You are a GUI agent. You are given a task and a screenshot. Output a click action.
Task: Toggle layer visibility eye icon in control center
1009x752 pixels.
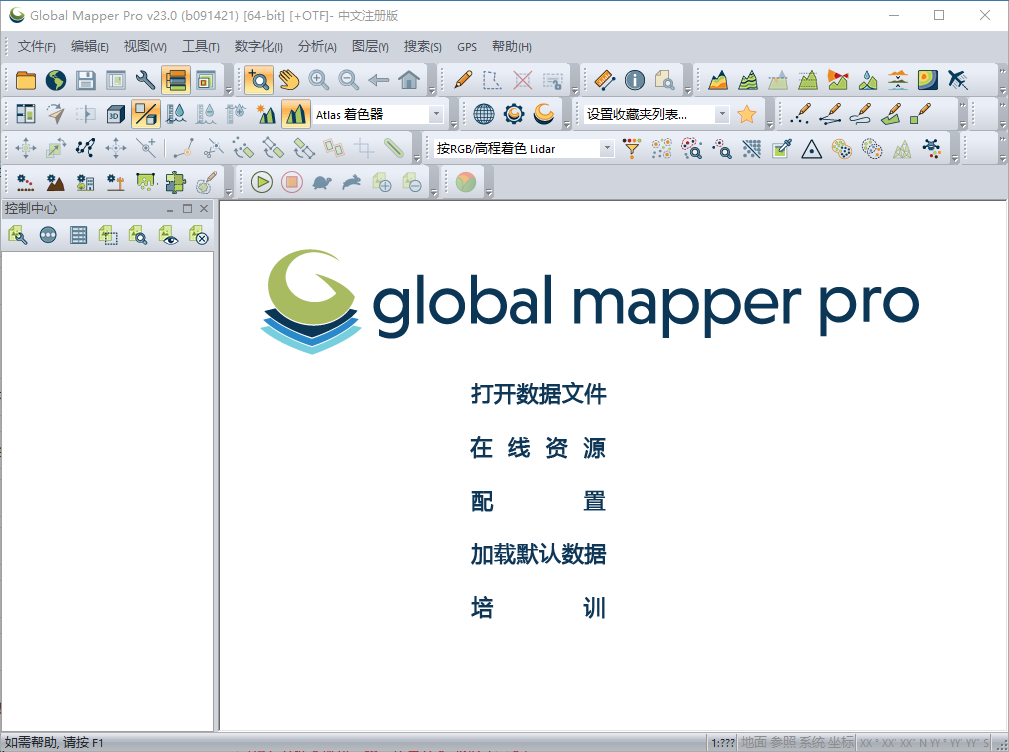(x=168, y=235)
